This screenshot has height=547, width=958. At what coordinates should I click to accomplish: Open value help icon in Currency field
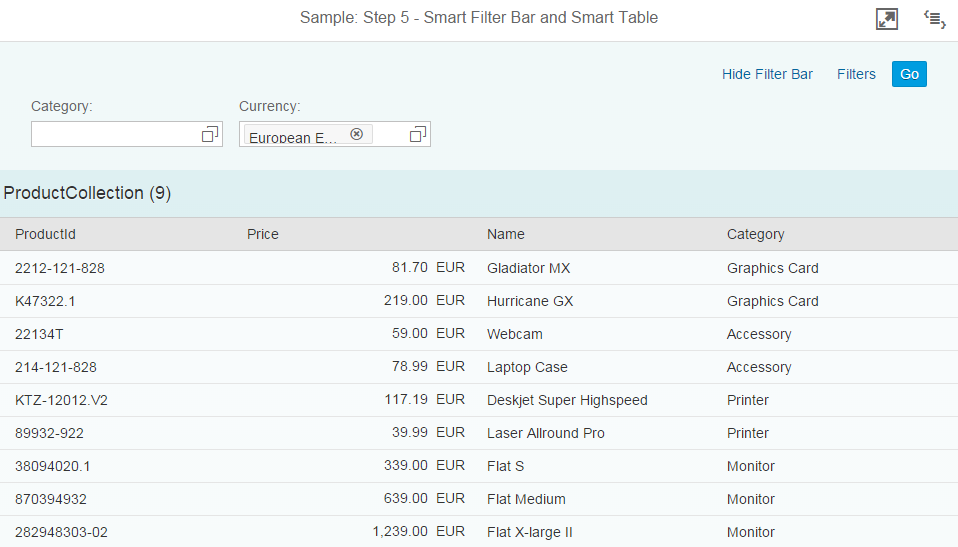418,134
